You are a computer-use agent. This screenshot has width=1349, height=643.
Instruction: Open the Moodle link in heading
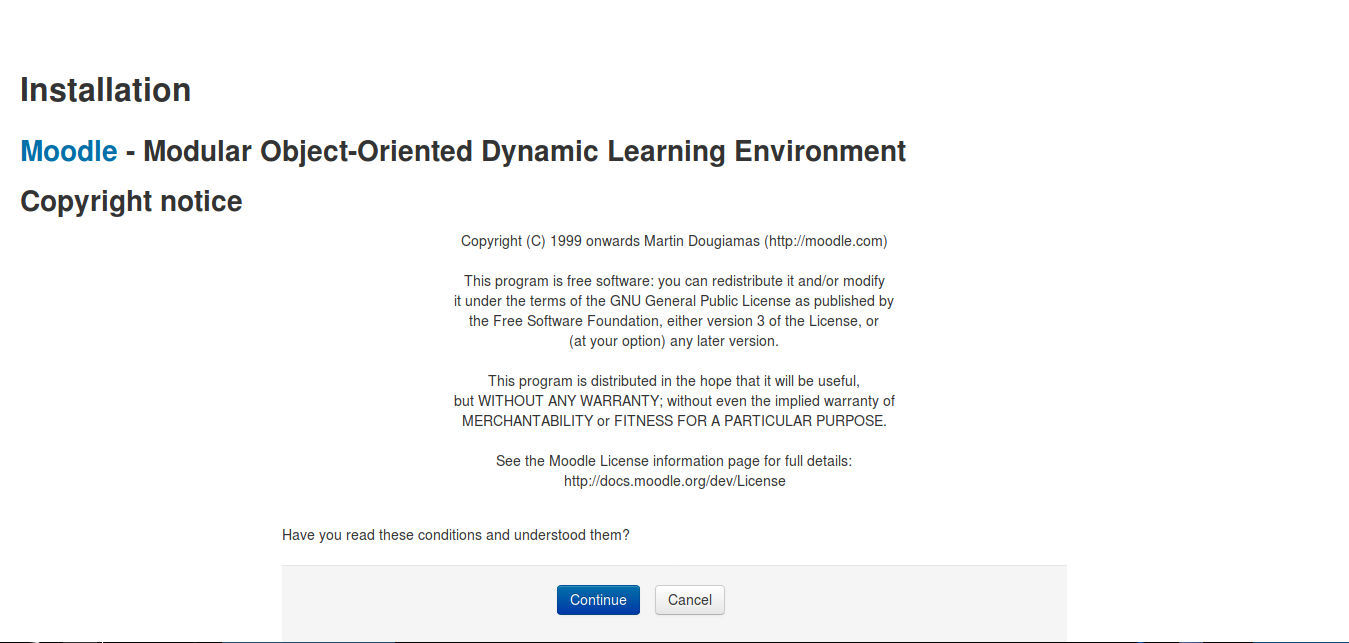(x=69, y=151)
